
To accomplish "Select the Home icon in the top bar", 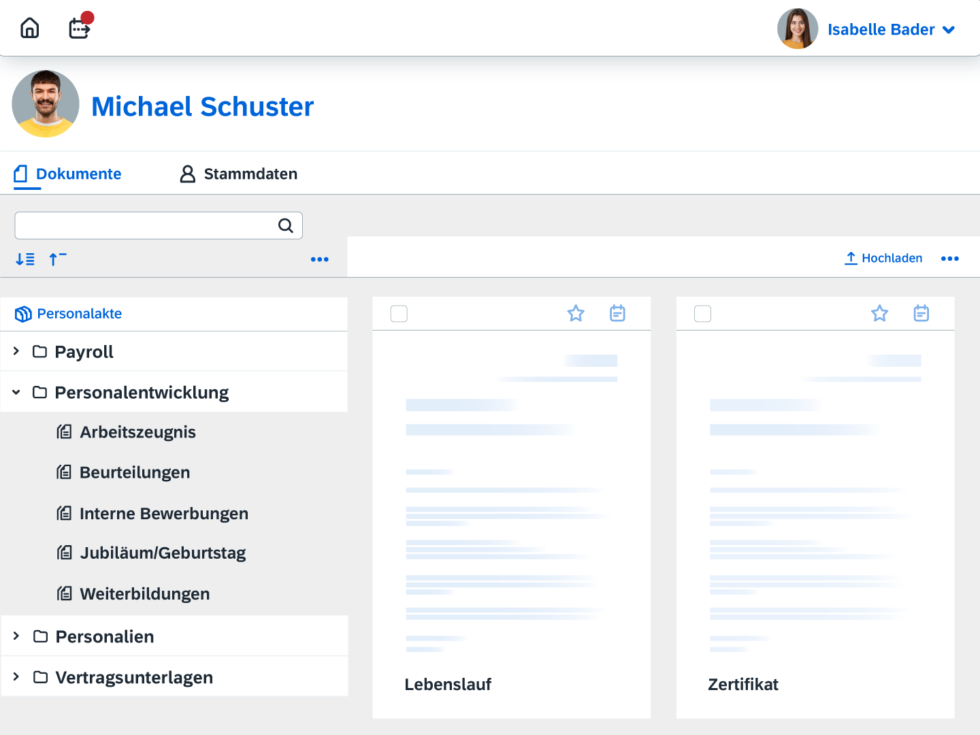I will [29, 27].
